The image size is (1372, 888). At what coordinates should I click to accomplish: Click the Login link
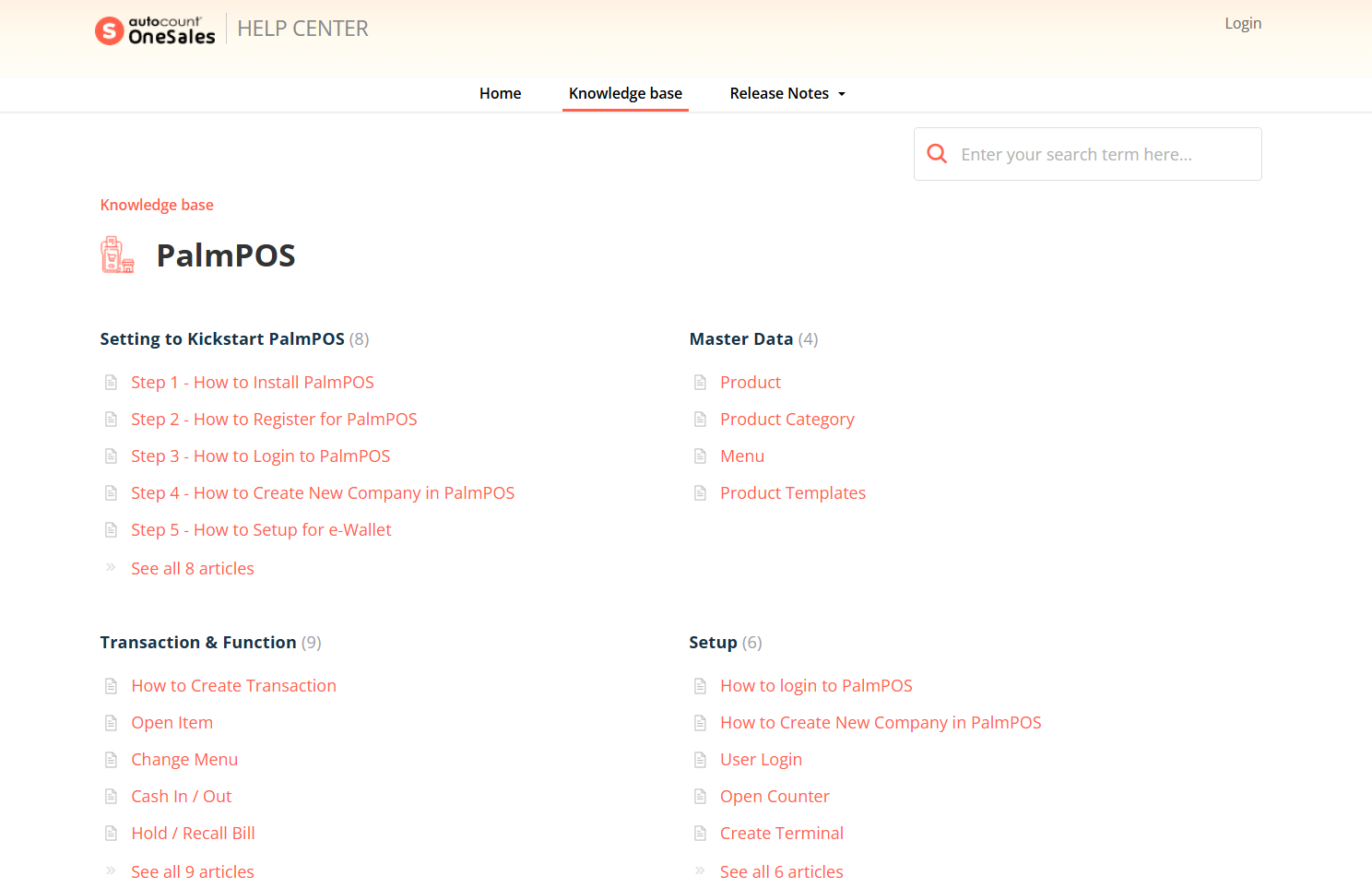pos(1242,24)
